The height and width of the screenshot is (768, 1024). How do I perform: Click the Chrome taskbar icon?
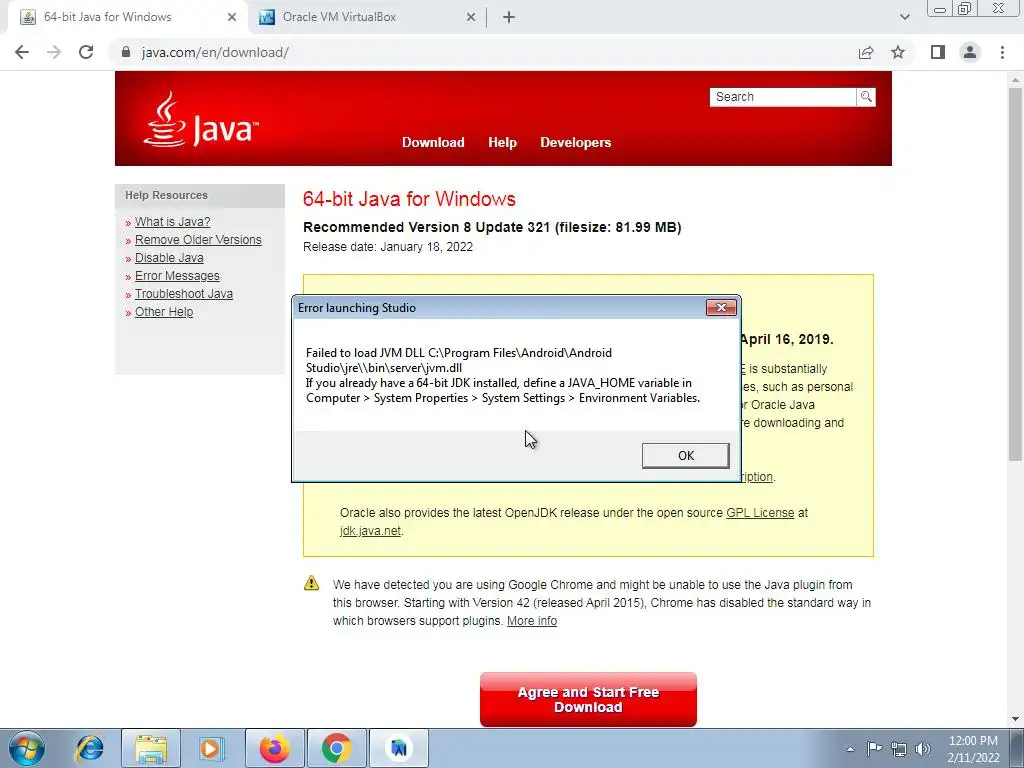point(336,748)
